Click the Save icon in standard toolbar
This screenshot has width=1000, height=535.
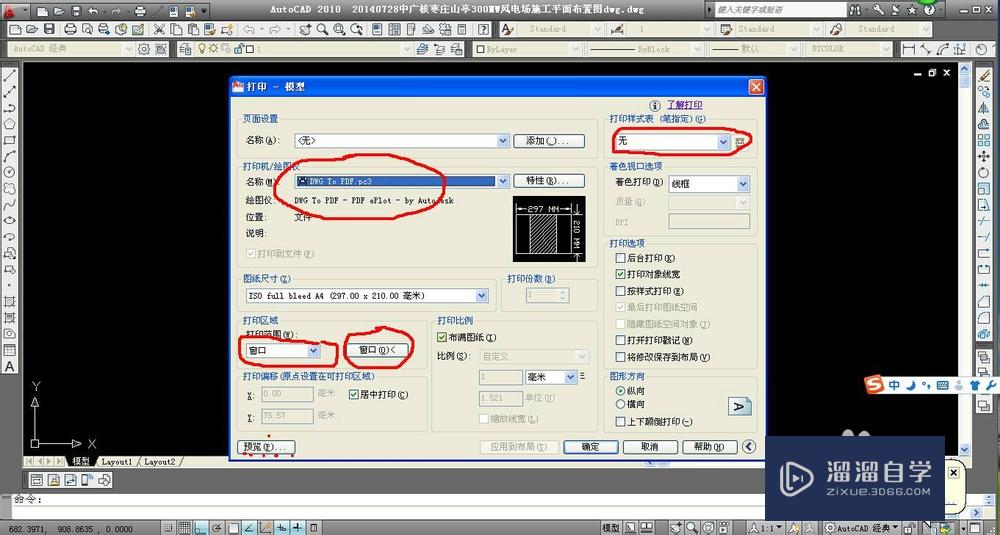[x=48, y=29]
